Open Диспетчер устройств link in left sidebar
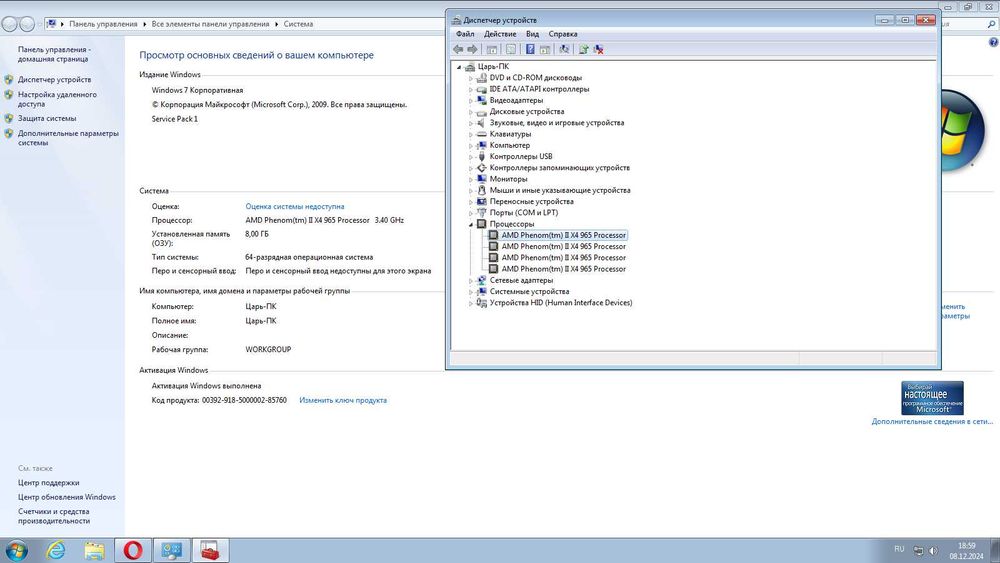Screen dimensions: 1000x563 coord(54,80)
